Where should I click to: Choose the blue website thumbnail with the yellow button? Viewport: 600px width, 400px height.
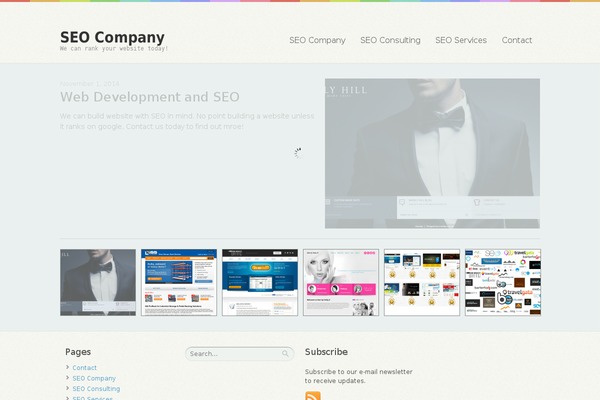pos(260,282)
